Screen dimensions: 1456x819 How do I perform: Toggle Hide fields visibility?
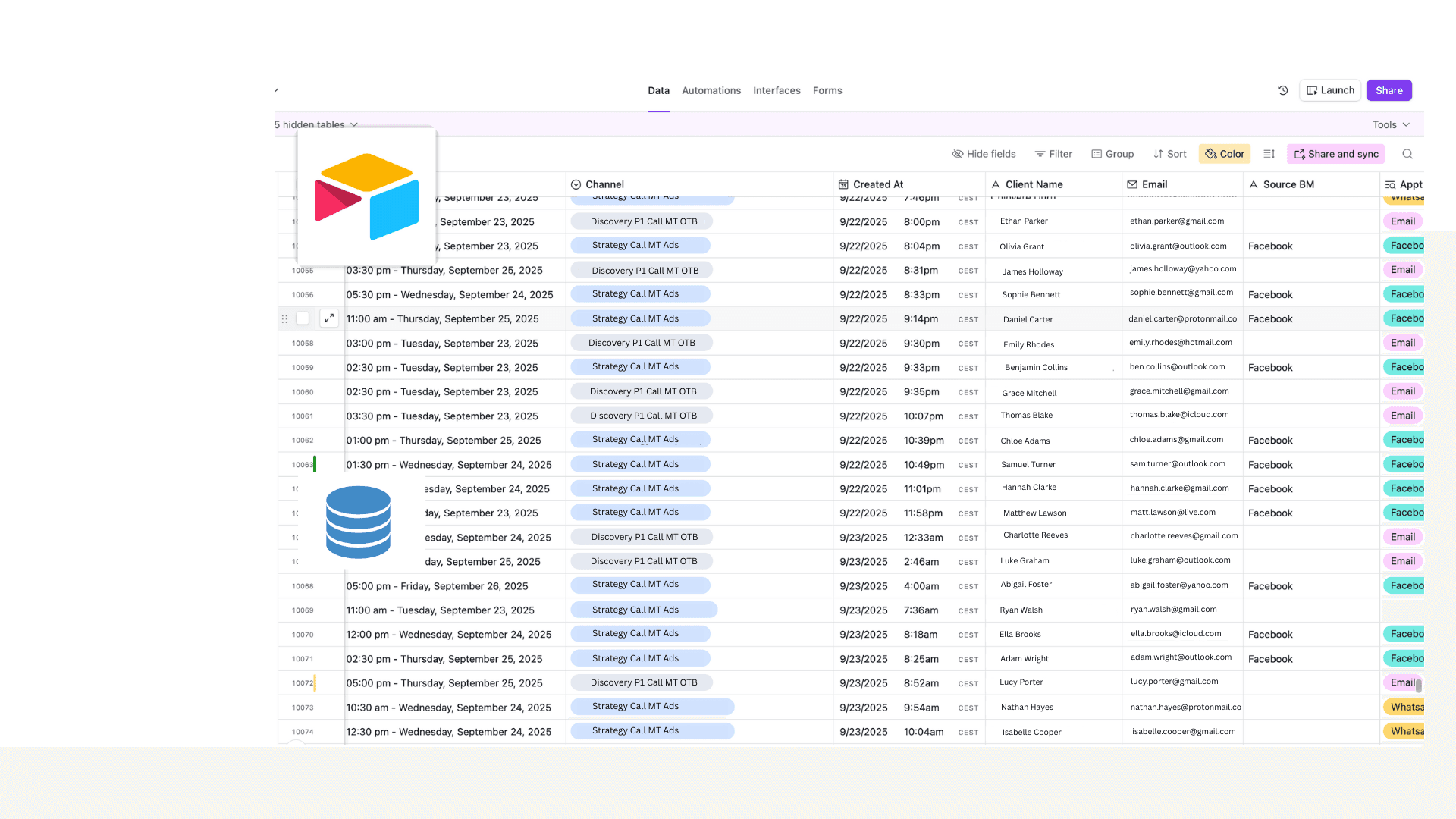coord(984,154)
